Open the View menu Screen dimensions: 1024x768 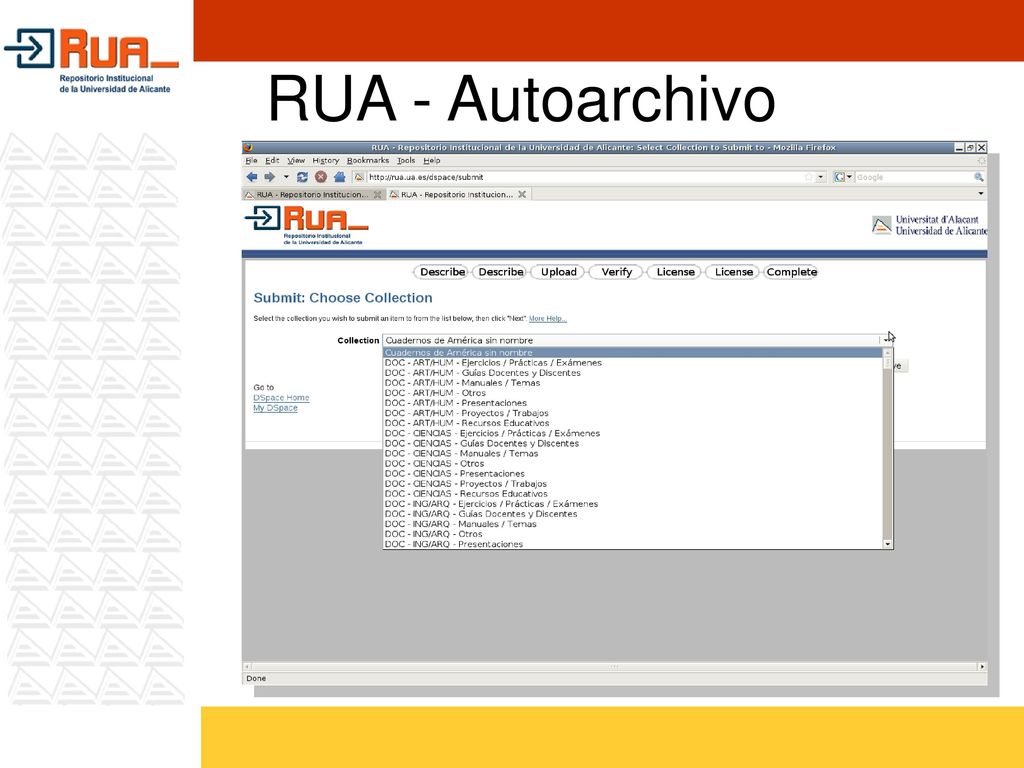(296, 161)
